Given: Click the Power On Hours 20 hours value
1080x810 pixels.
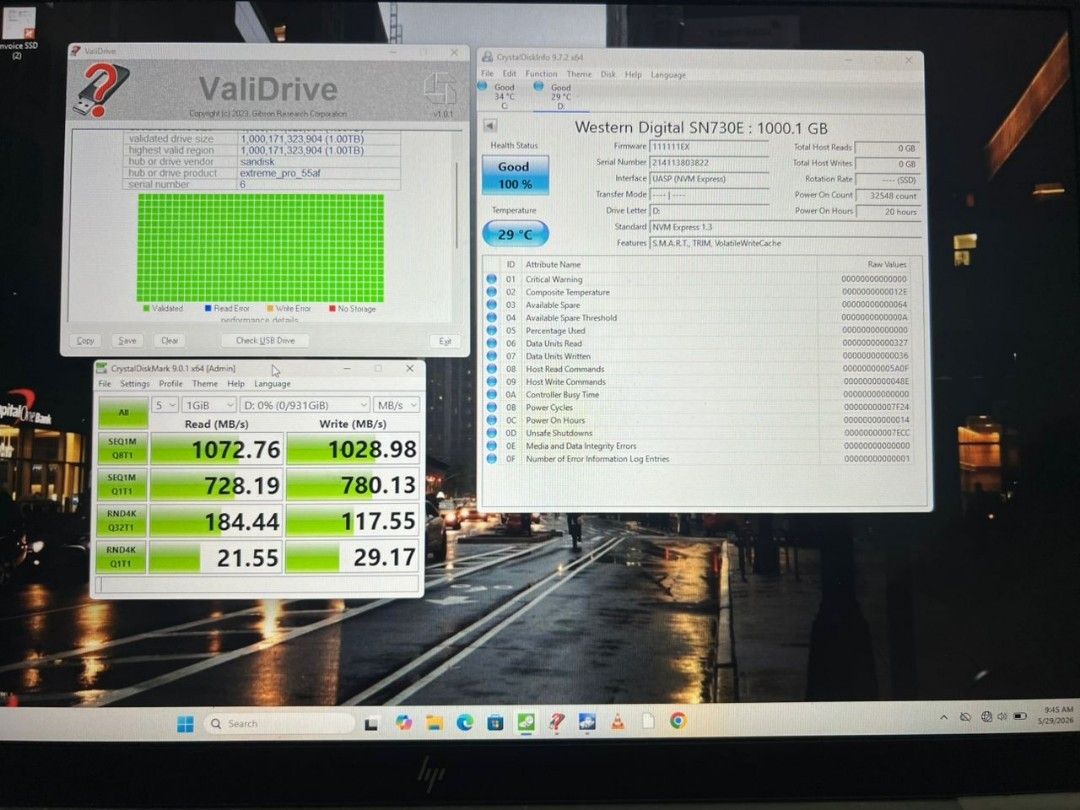Looking at the screenshot, I should click(887, 211).
